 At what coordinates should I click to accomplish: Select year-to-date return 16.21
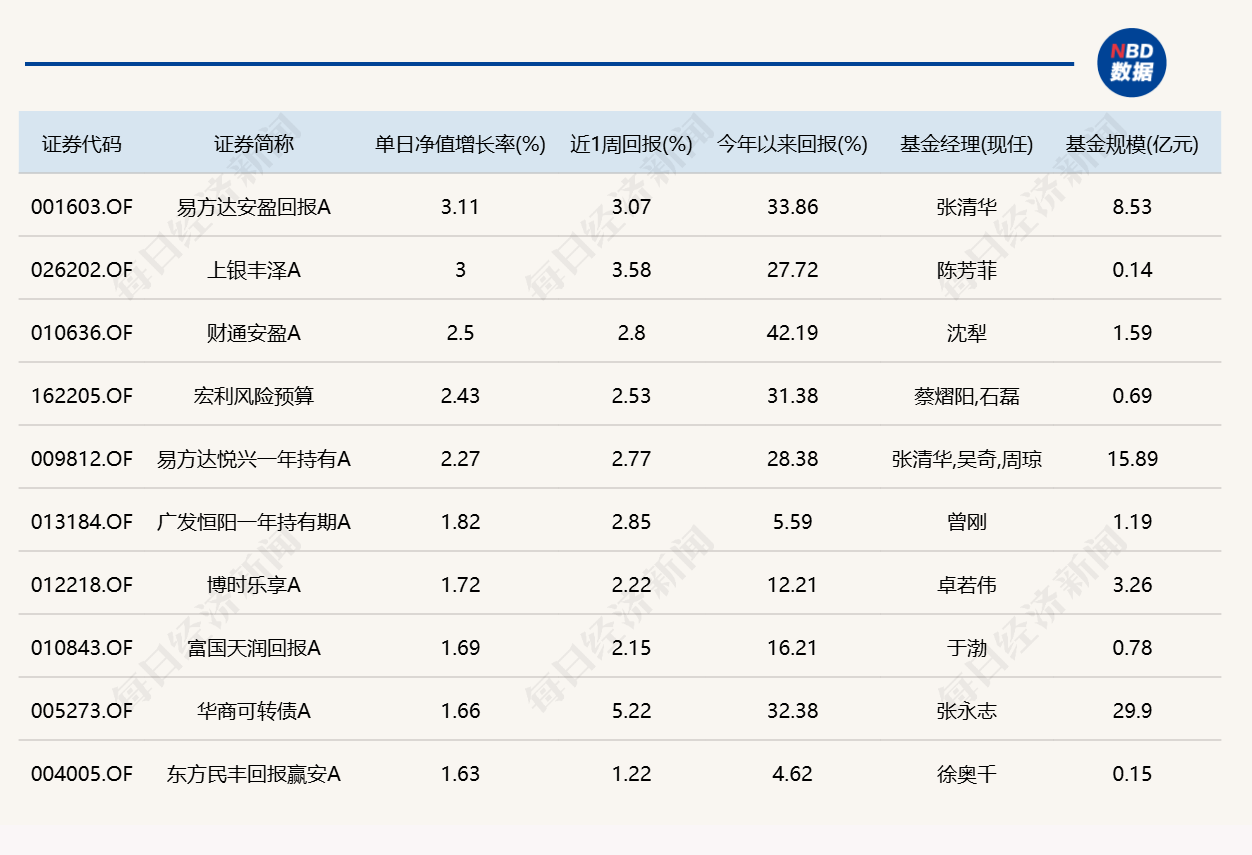792,648
